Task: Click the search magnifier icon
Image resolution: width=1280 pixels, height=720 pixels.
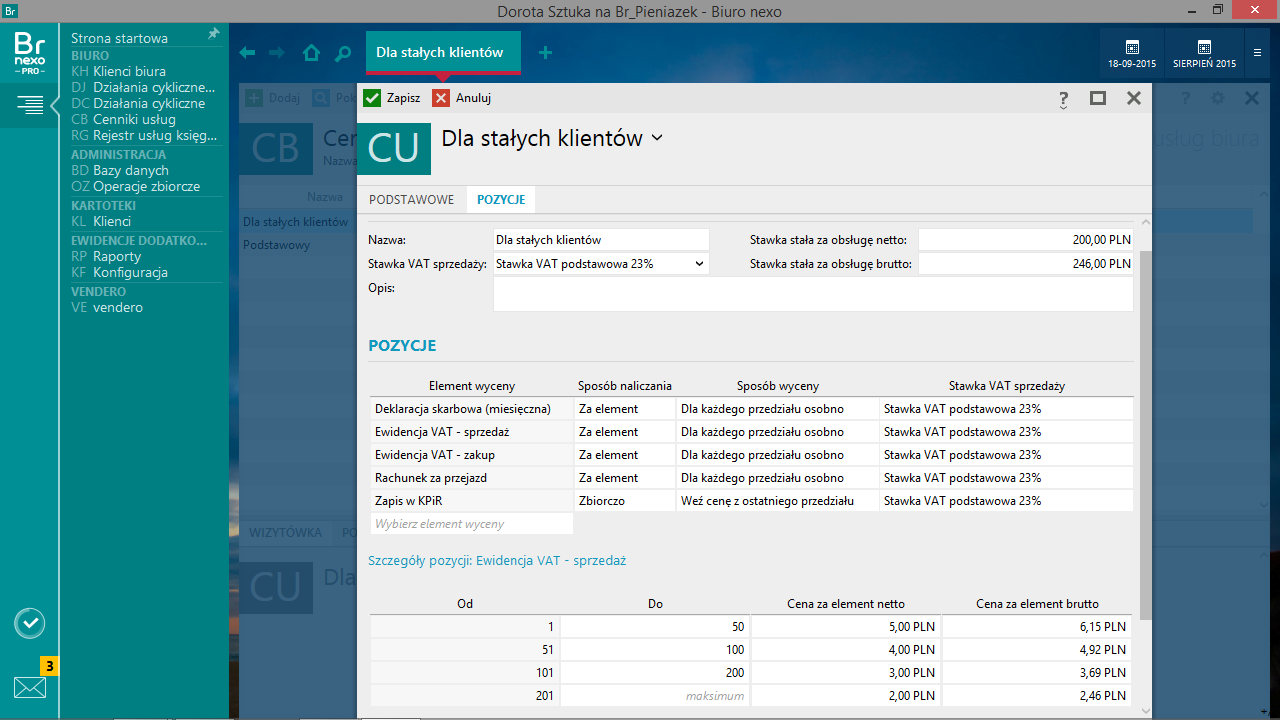Action: [343, 53]
